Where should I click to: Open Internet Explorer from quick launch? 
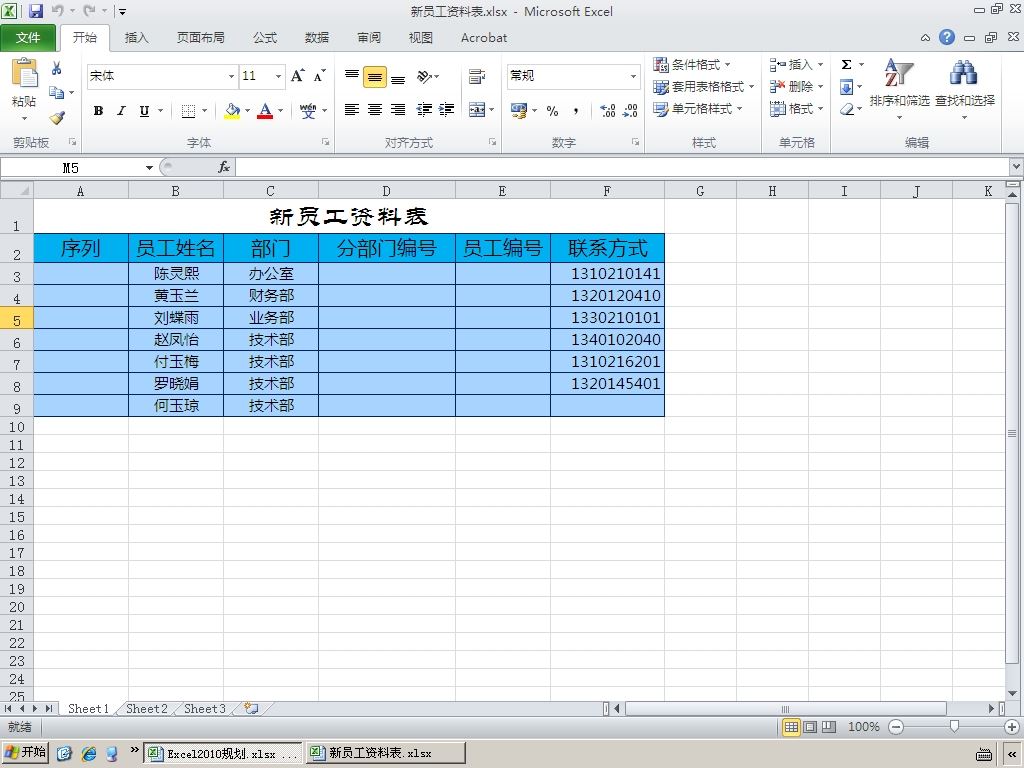click(89, 753)
